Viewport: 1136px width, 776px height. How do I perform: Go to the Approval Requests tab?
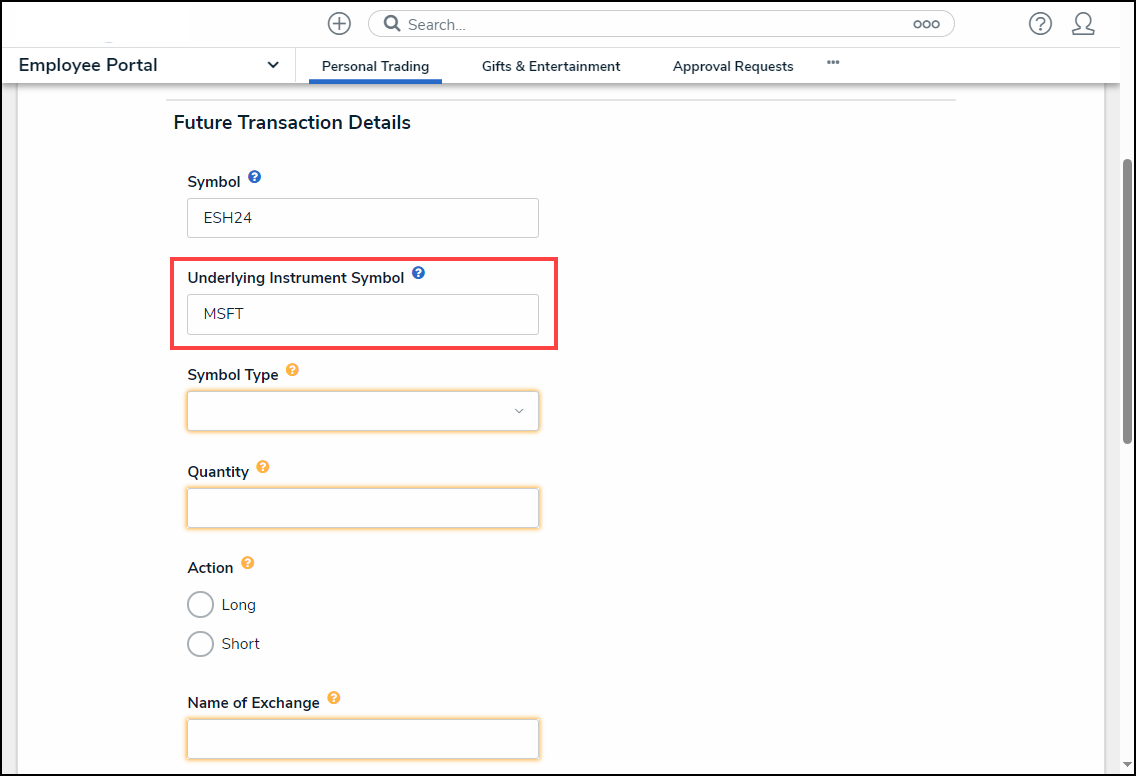click(733, 66)
